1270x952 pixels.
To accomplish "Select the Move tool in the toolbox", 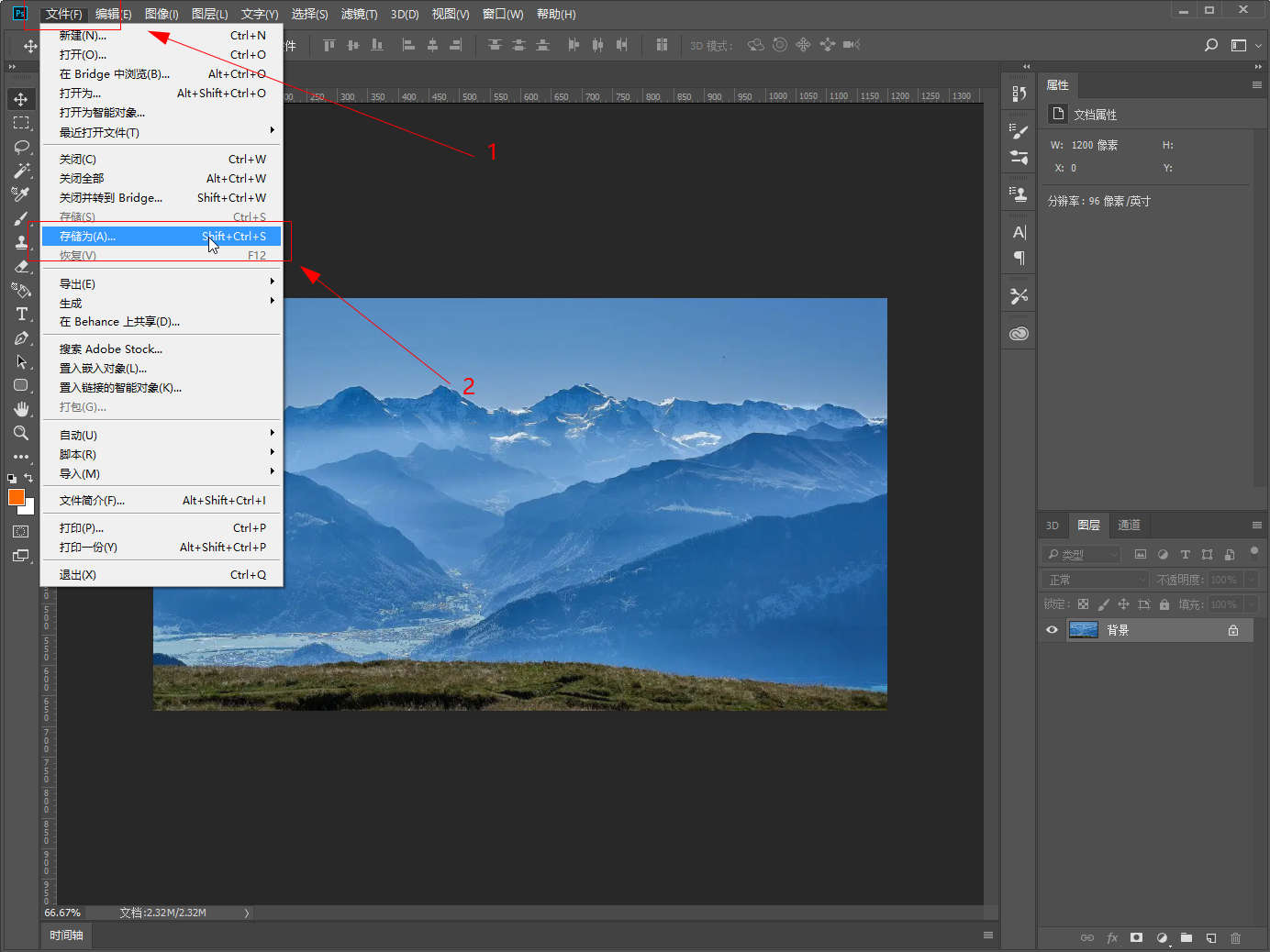I will pyautogui.click(x=21, y=99).
